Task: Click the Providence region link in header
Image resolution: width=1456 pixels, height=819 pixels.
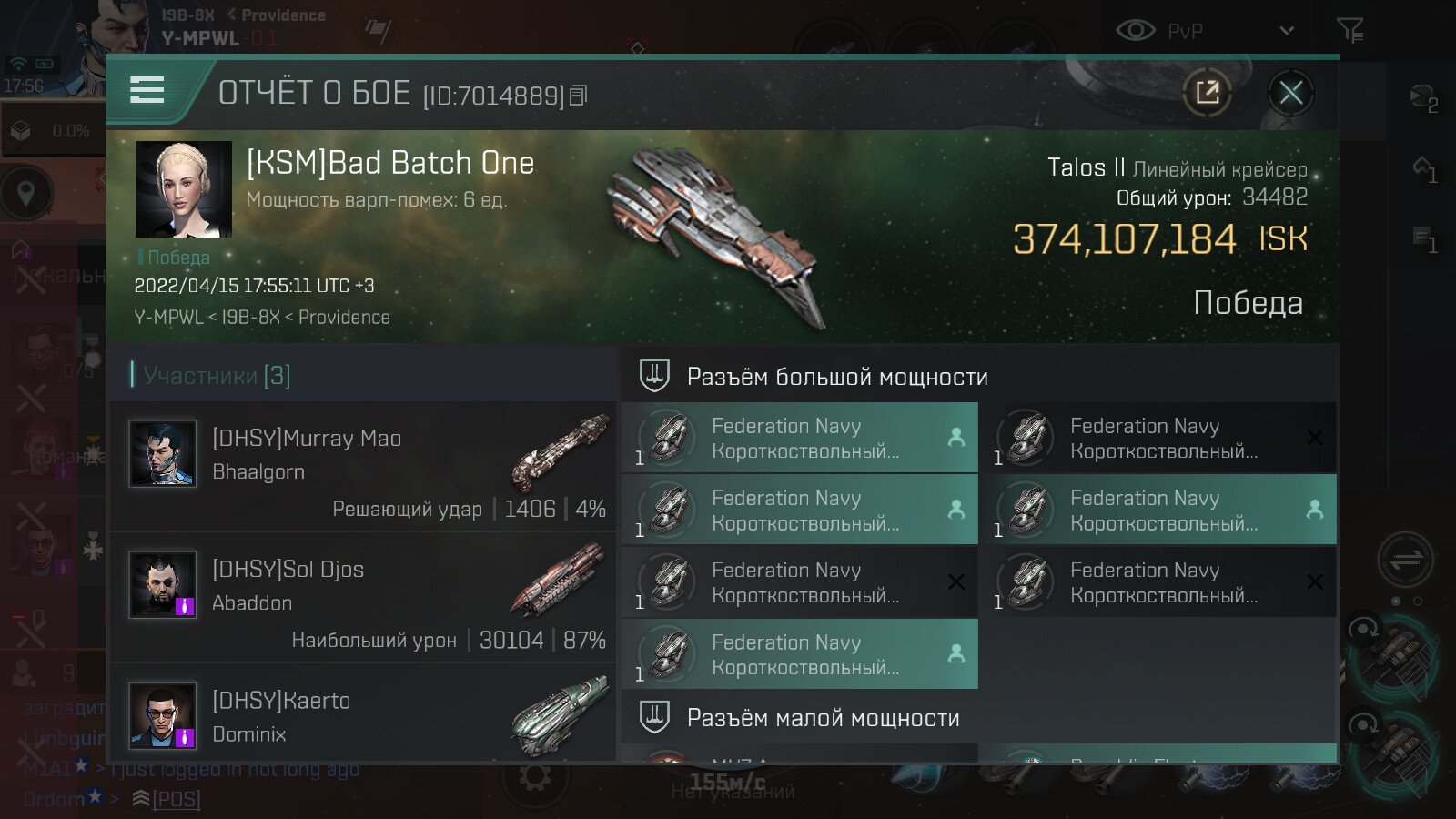Action: (283, 15)
